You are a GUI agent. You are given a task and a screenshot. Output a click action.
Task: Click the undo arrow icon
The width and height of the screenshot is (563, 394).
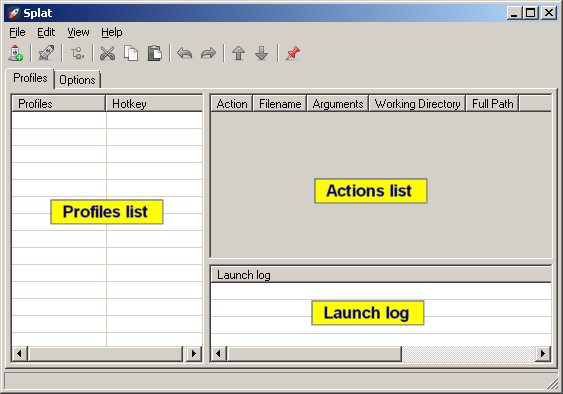coord(185,53)
